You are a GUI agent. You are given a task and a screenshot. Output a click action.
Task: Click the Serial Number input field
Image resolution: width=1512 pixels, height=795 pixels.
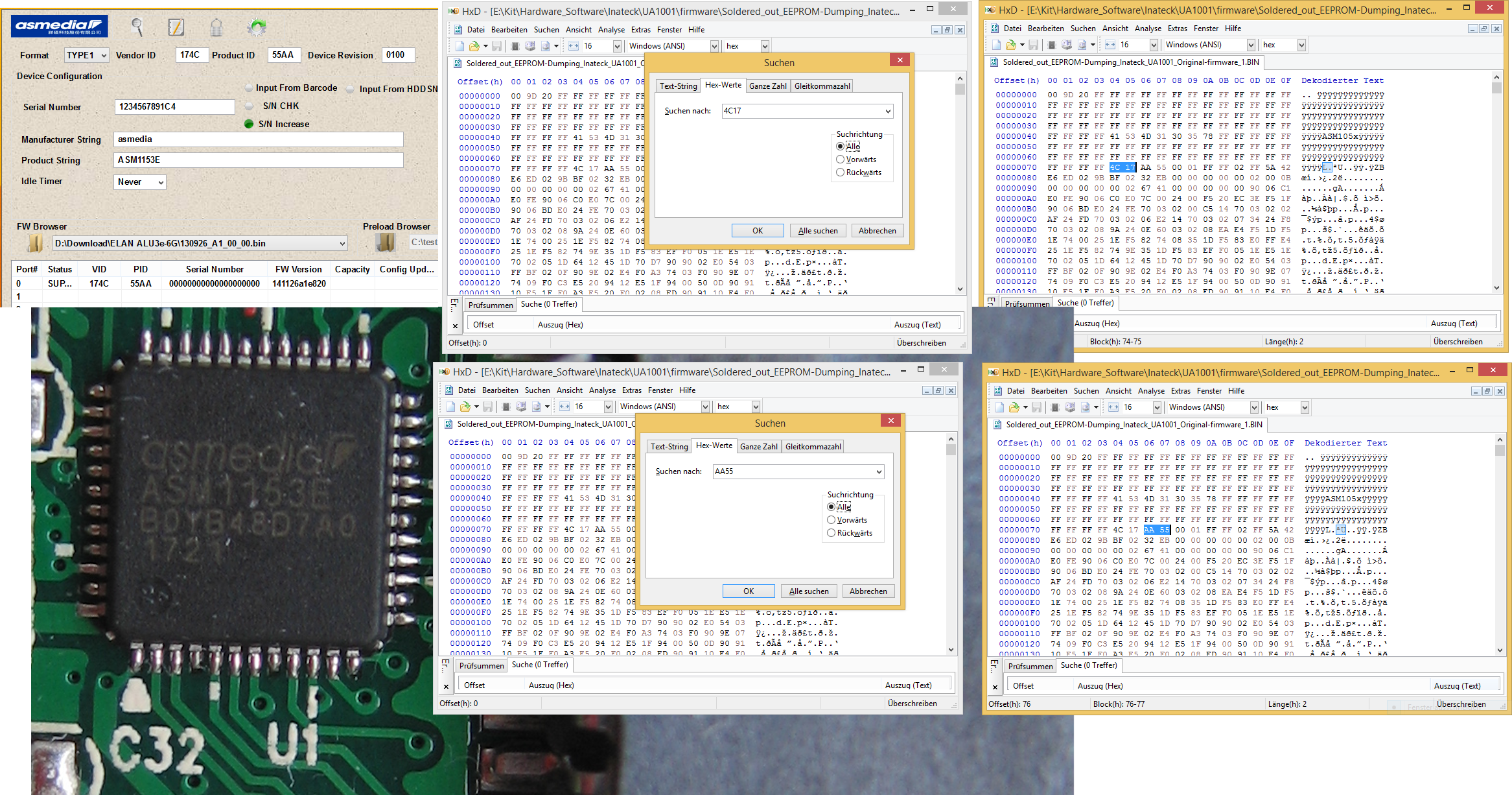[174, 107]
